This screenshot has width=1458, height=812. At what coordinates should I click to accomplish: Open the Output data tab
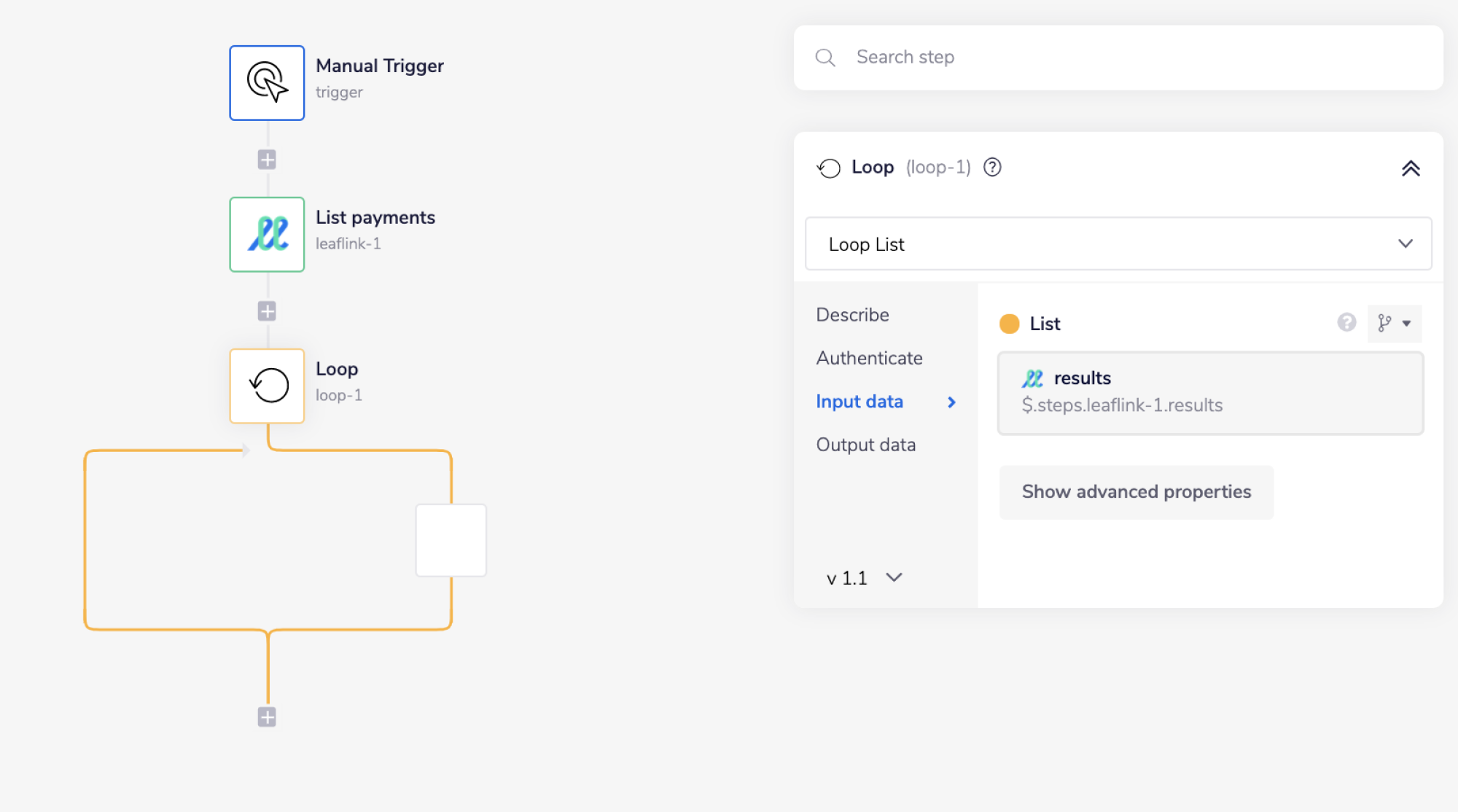pyautogui.click(x=865, y=445)
